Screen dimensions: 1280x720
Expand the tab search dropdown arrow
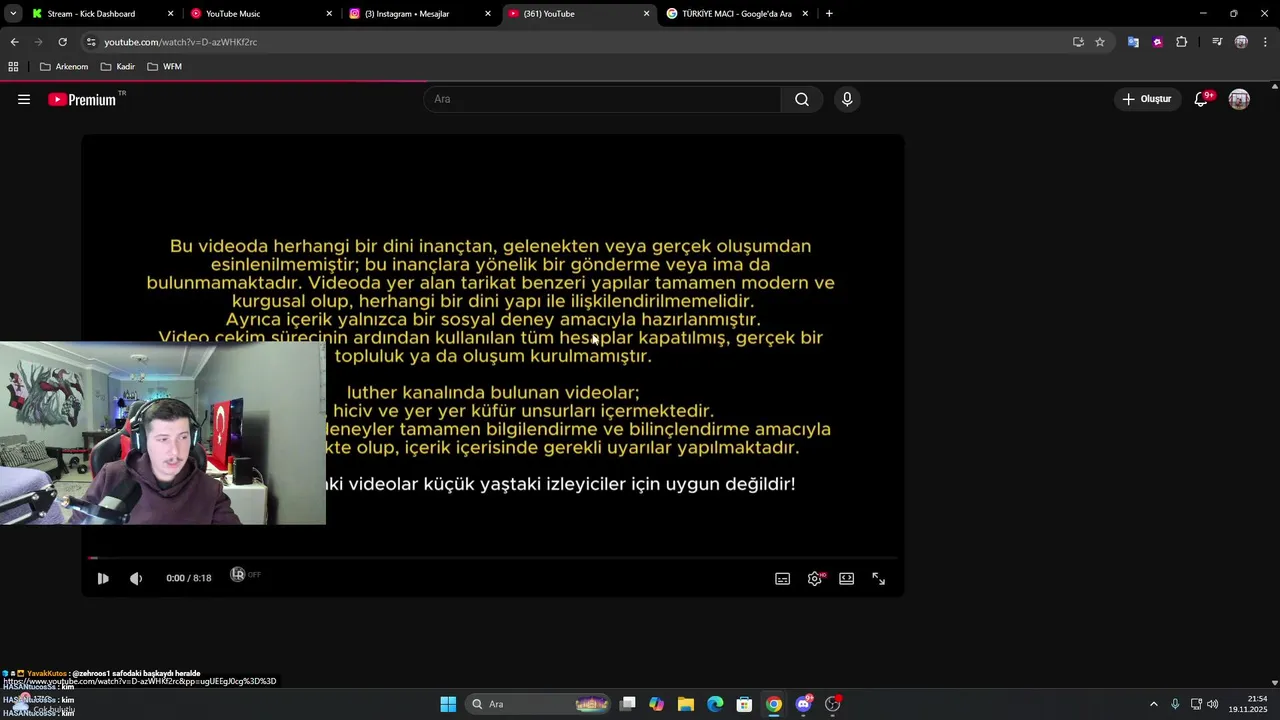coord(13,14)
